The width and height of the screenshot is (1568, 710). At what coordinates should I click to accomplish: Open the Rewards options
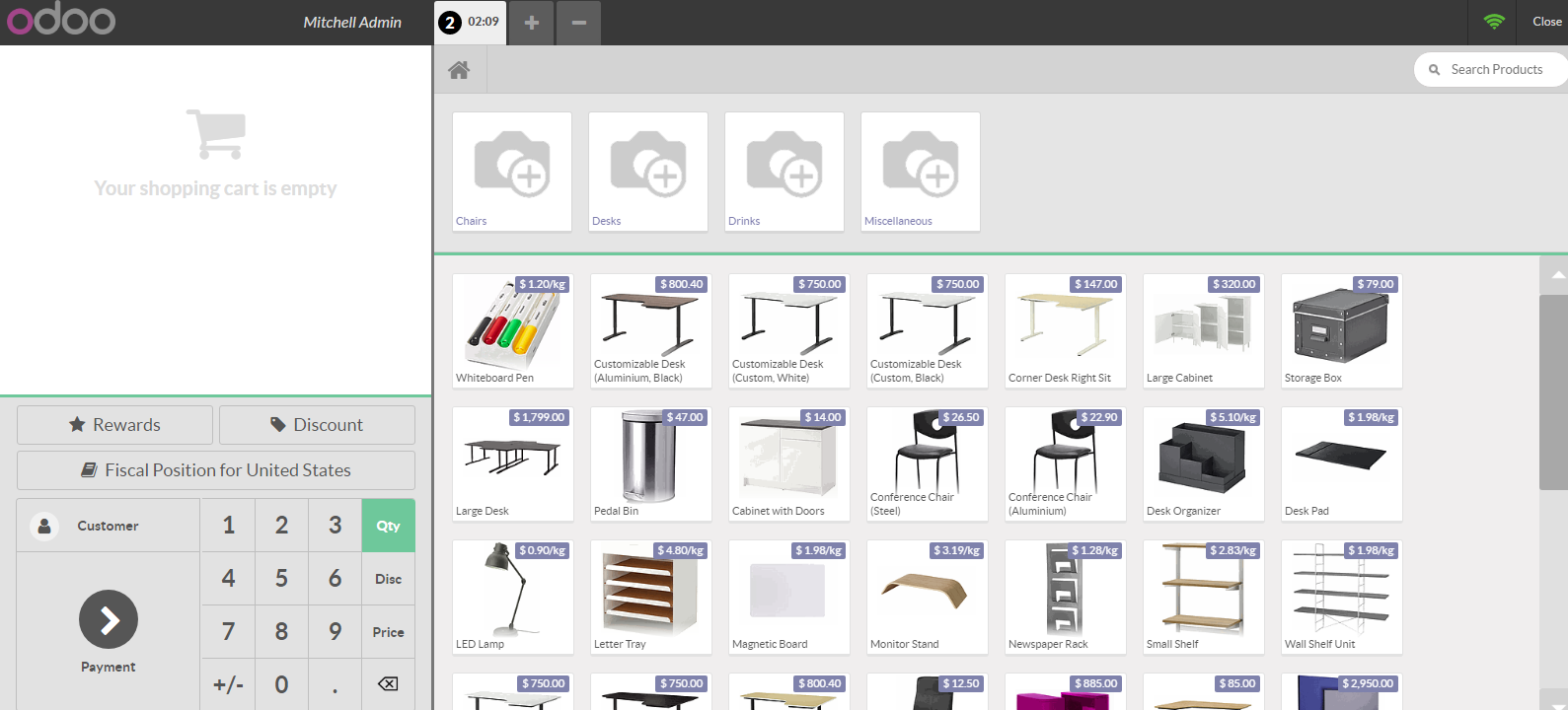point(114,425)
